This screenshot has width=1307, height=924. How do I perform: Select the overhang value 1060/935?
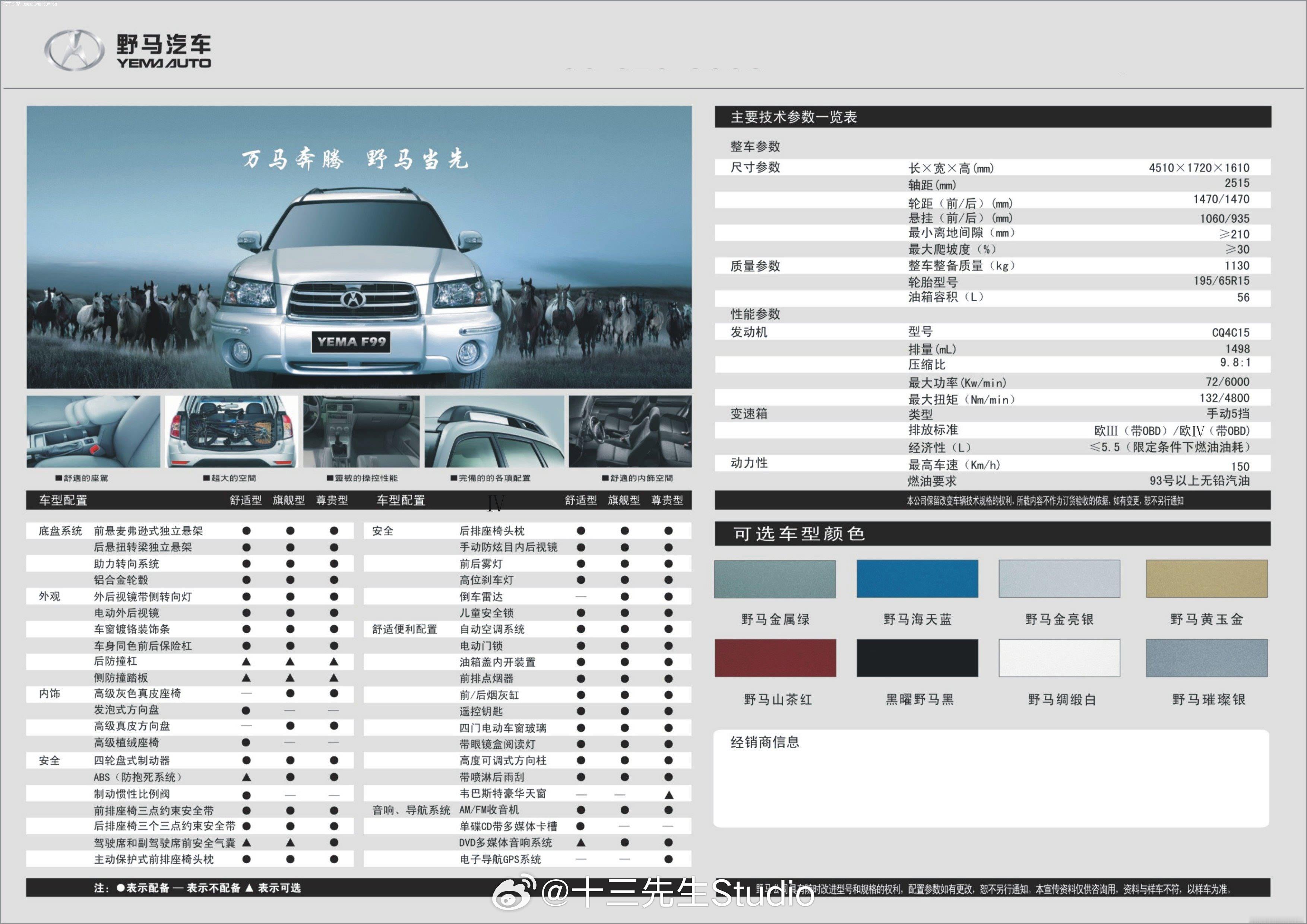1224,219
